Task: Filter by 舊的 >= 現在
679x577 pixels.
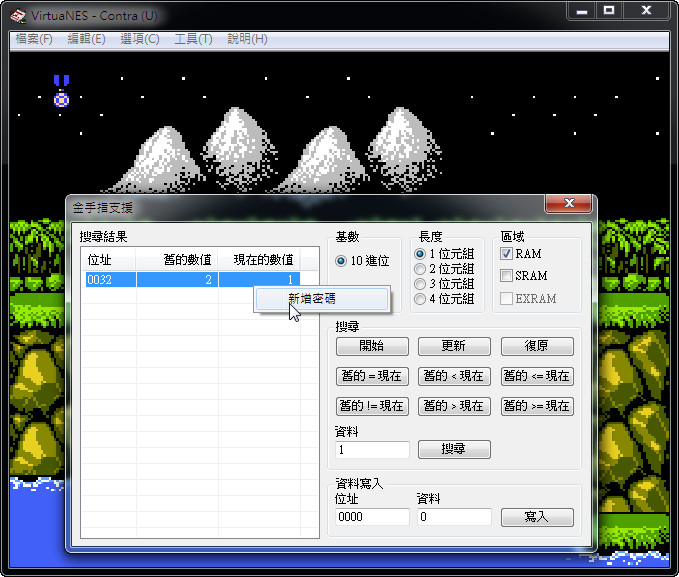Action: (537, 406)
